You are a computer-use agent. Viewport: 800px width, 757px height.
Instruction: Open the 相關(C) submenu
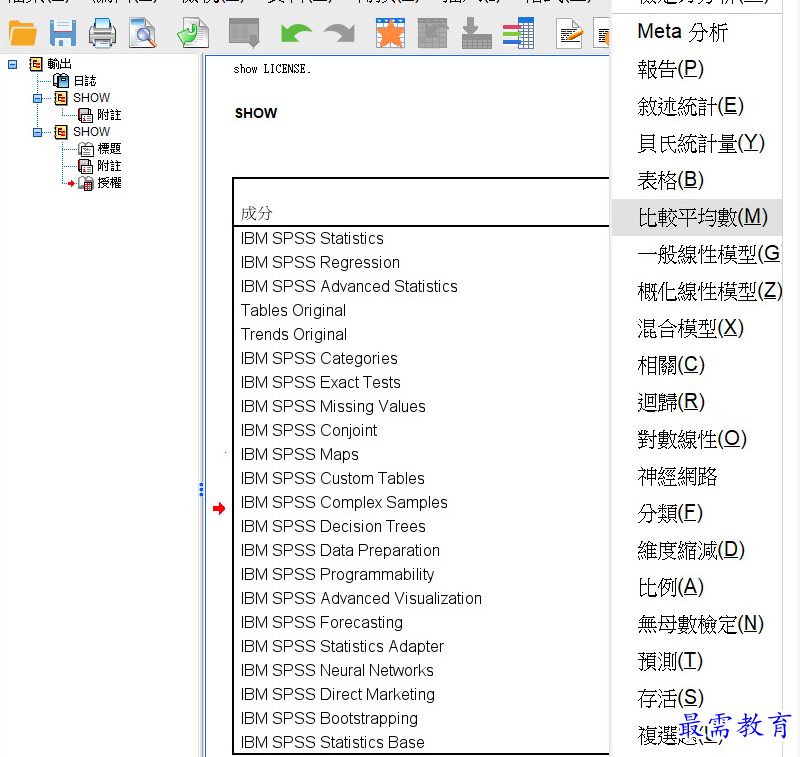click(697, 365)
